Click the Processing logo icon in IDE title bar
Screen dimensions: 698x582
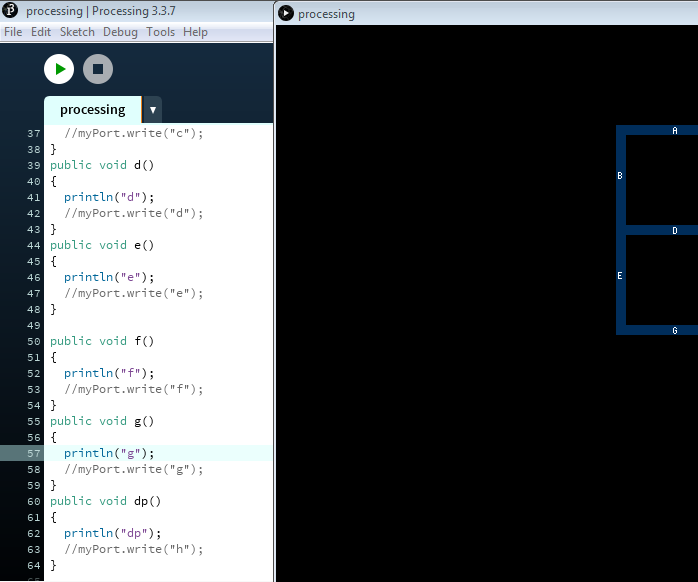point(10,10)
